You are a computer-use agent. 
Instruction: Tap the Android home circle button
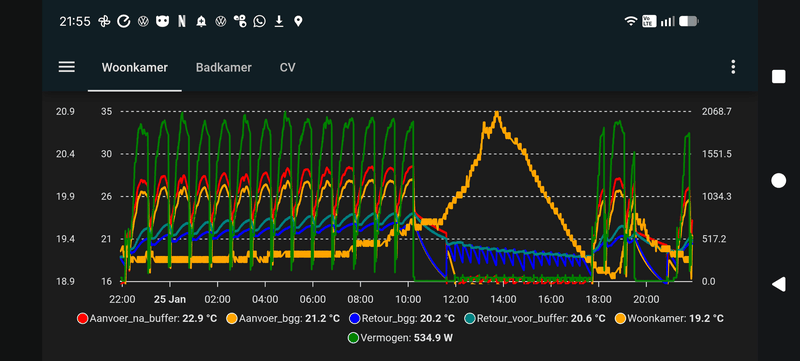779,180
